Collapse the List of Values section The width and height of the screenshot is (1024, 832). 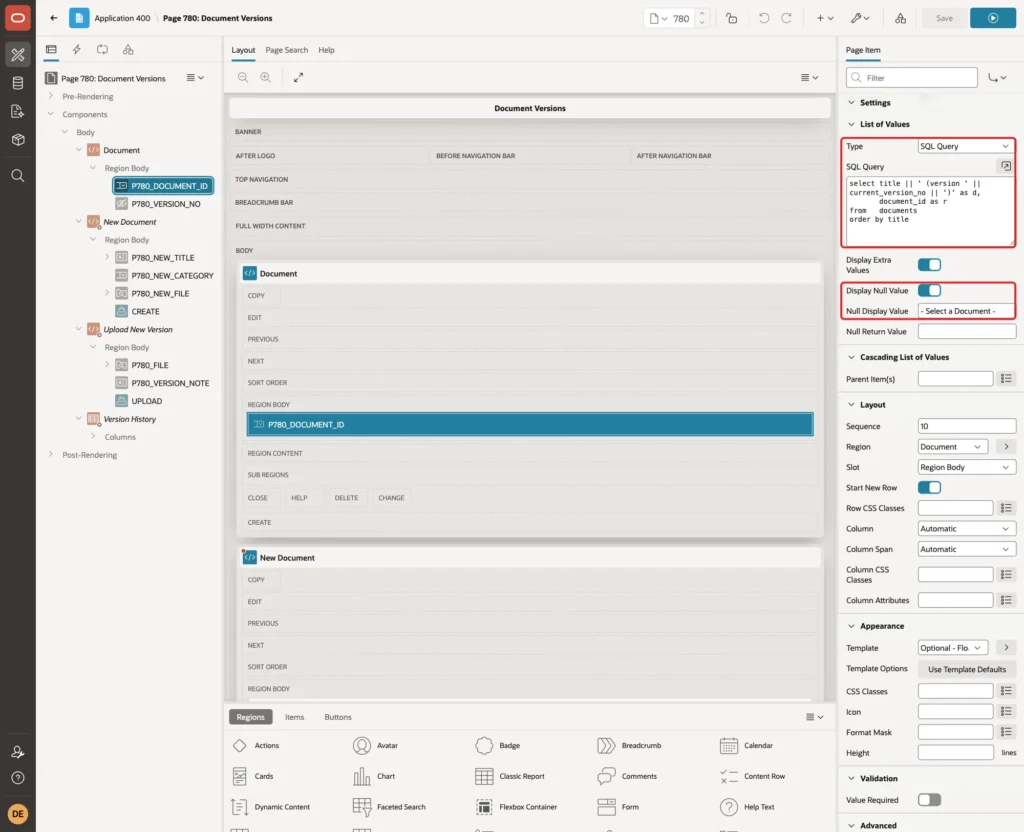(x=851, y=124)
